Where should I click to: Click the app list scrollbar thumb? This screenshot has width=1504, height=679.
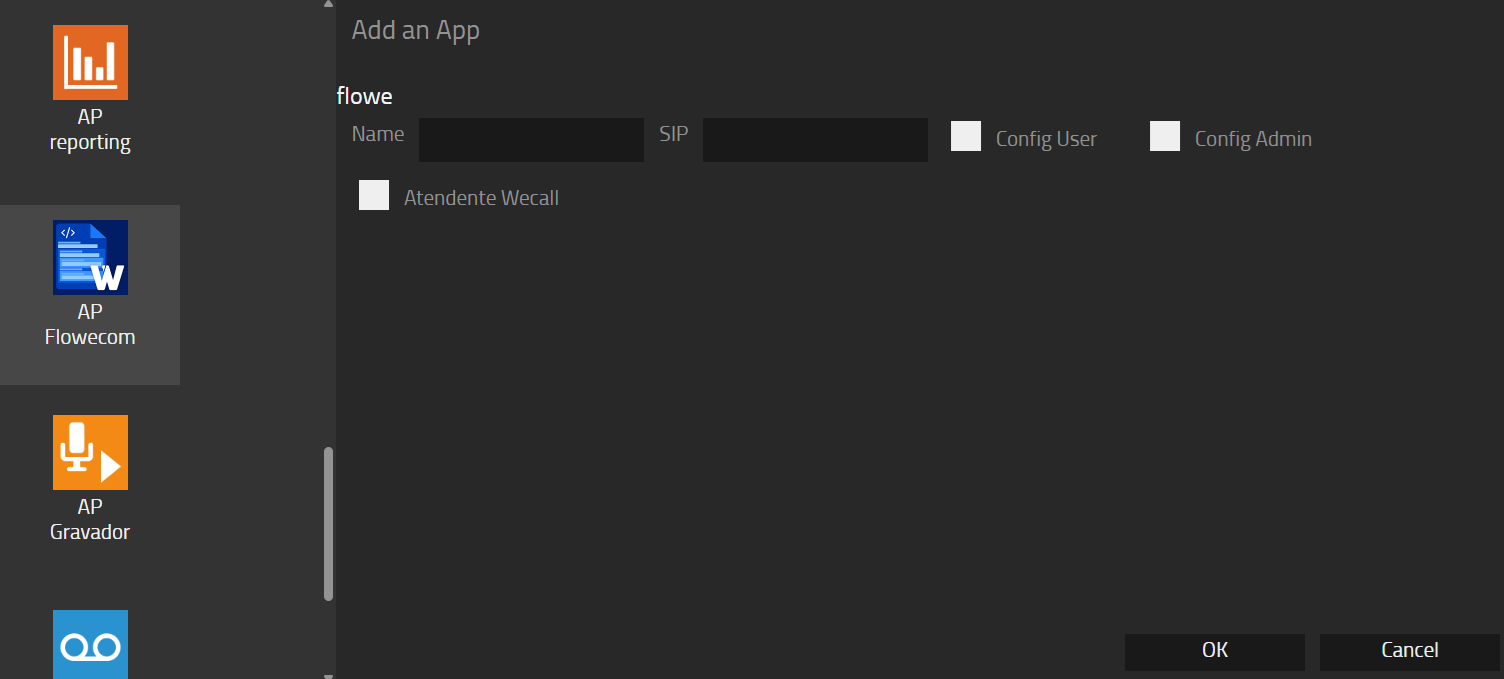point(328,524)
